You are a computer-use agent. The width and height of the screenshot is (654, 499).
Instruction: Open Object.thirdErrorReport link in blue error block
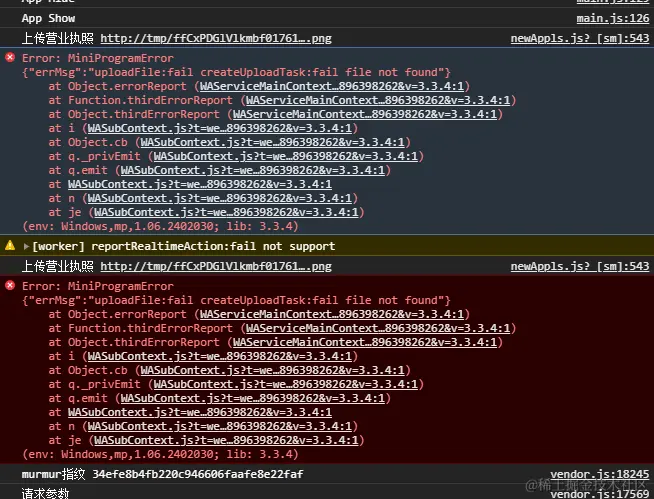365,114
